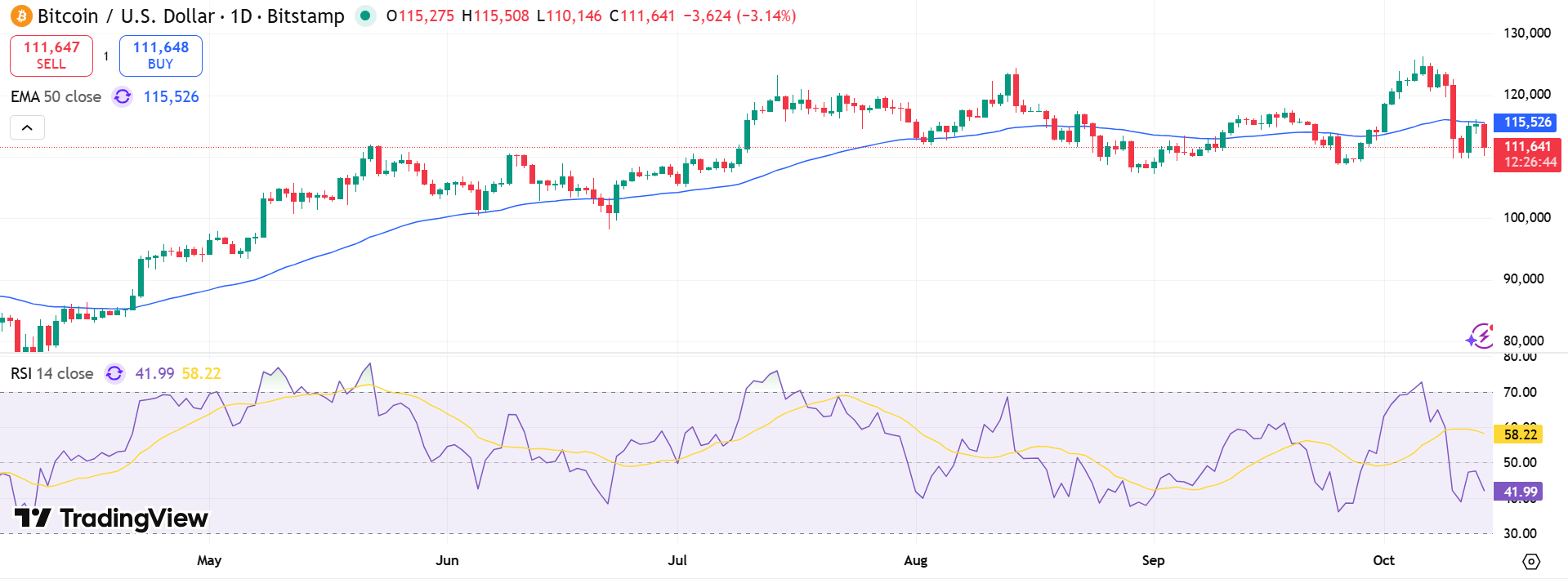Click the Oct label on the time axis
1568x579 pixels.
(x=1384, y=561)
